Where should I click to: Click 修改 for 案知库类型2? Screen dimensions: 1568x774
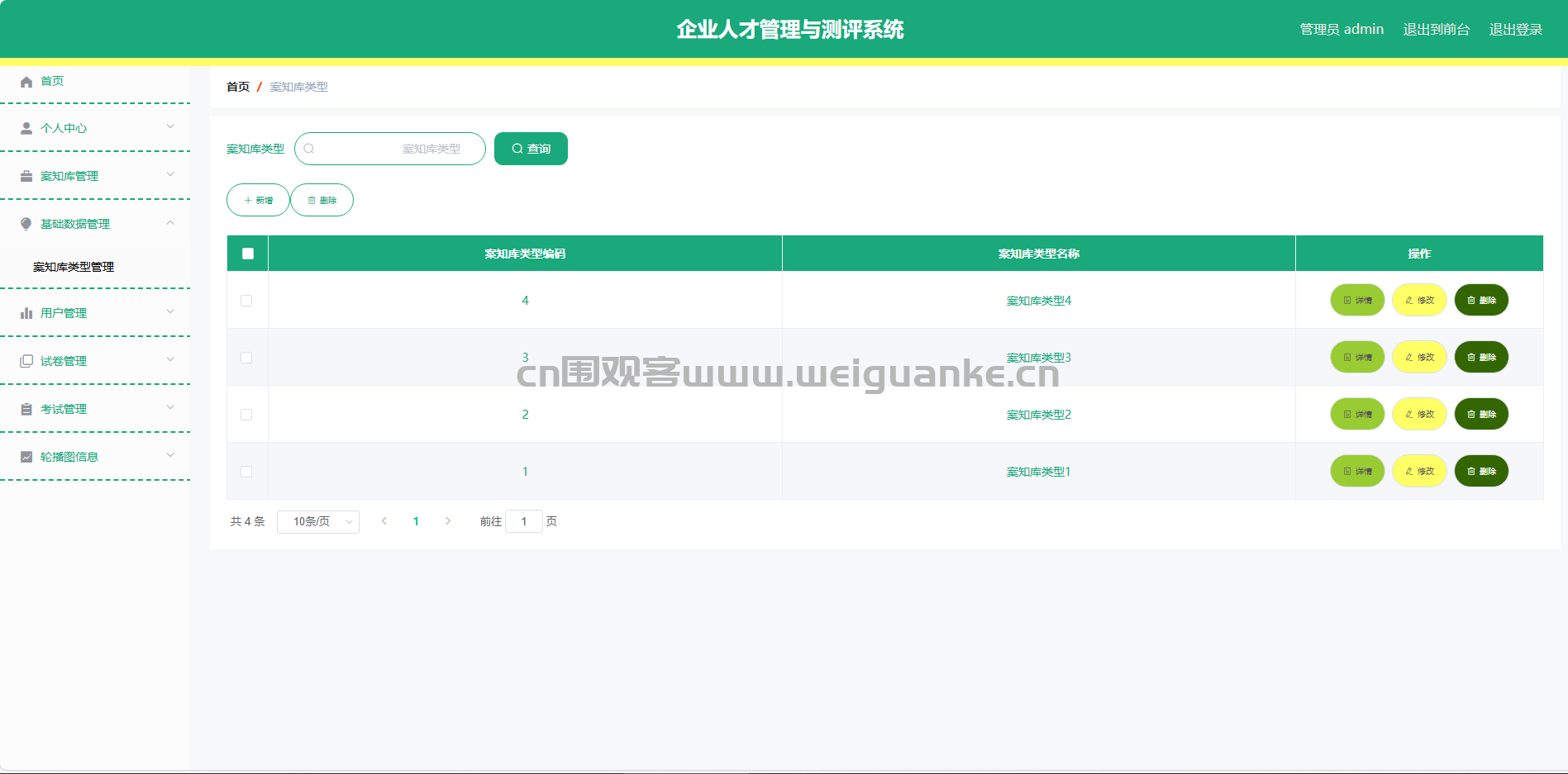pyautogui.click(x=1419, y=414)
